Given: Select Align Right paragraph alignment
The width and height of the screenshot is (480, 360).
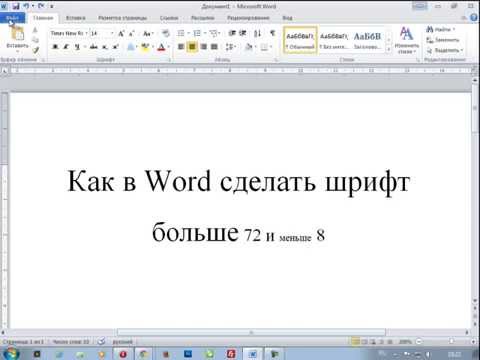Looking at the screenshot, I should [203, 47].
